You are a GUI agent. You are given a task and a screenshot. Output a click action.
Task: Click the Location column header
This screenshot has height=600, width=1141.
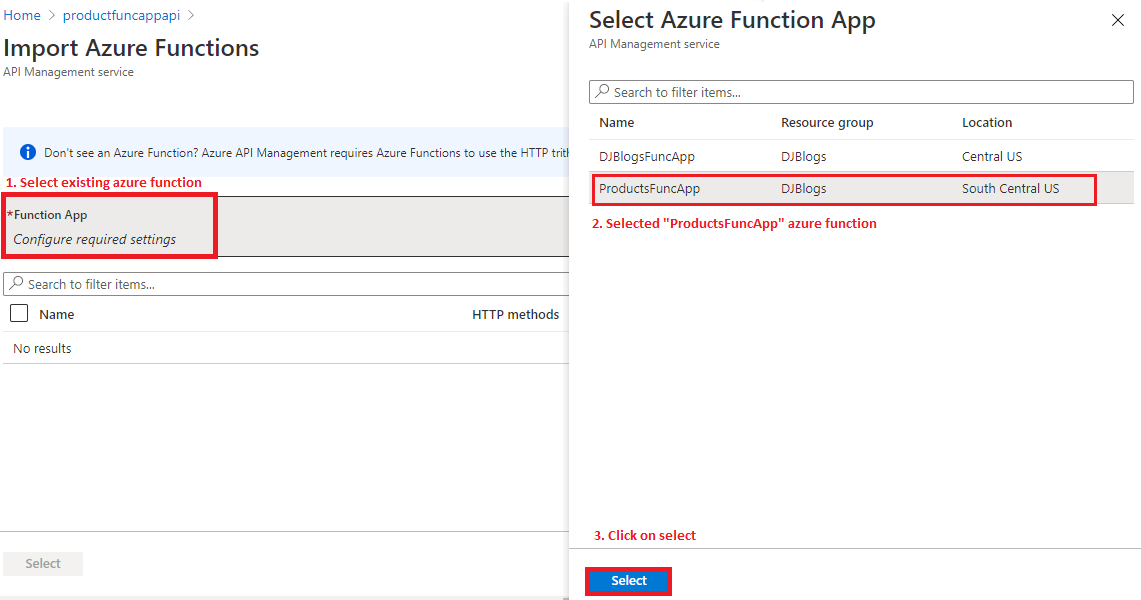click(x=987, y=122)
